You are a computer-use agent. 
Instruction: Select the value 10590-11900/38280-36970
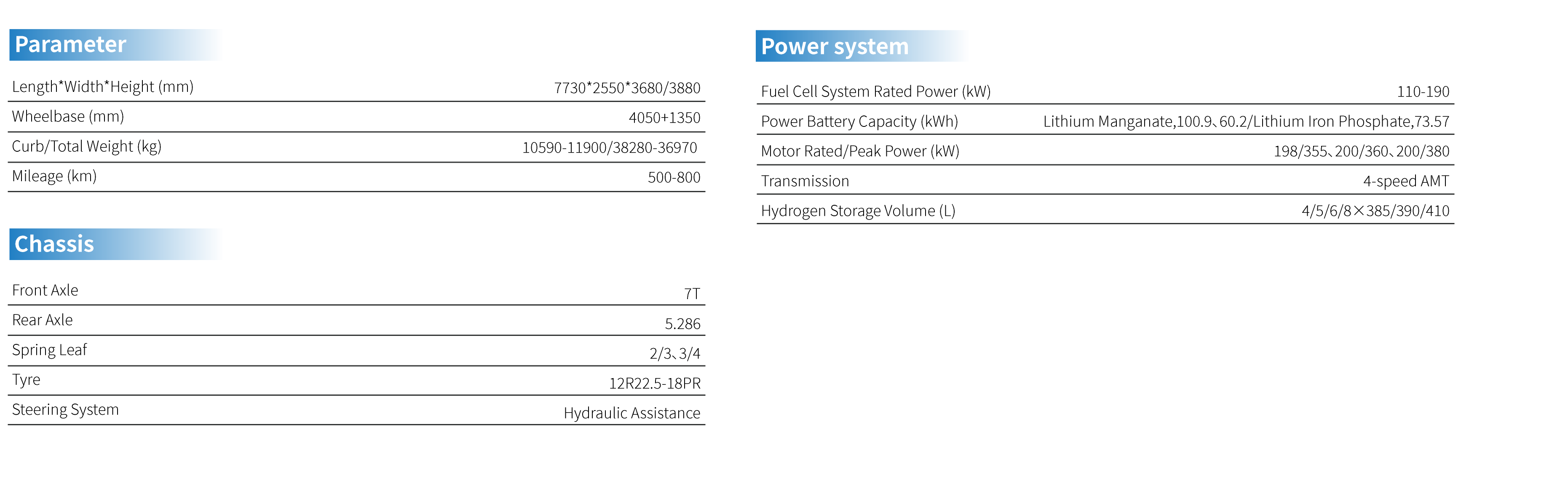coord(609,148)
